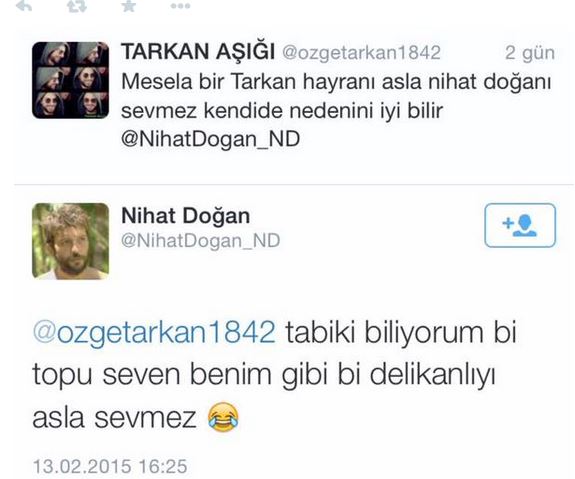Open the three-dots more options menu
Screen dimensions: 575x479
180,6
